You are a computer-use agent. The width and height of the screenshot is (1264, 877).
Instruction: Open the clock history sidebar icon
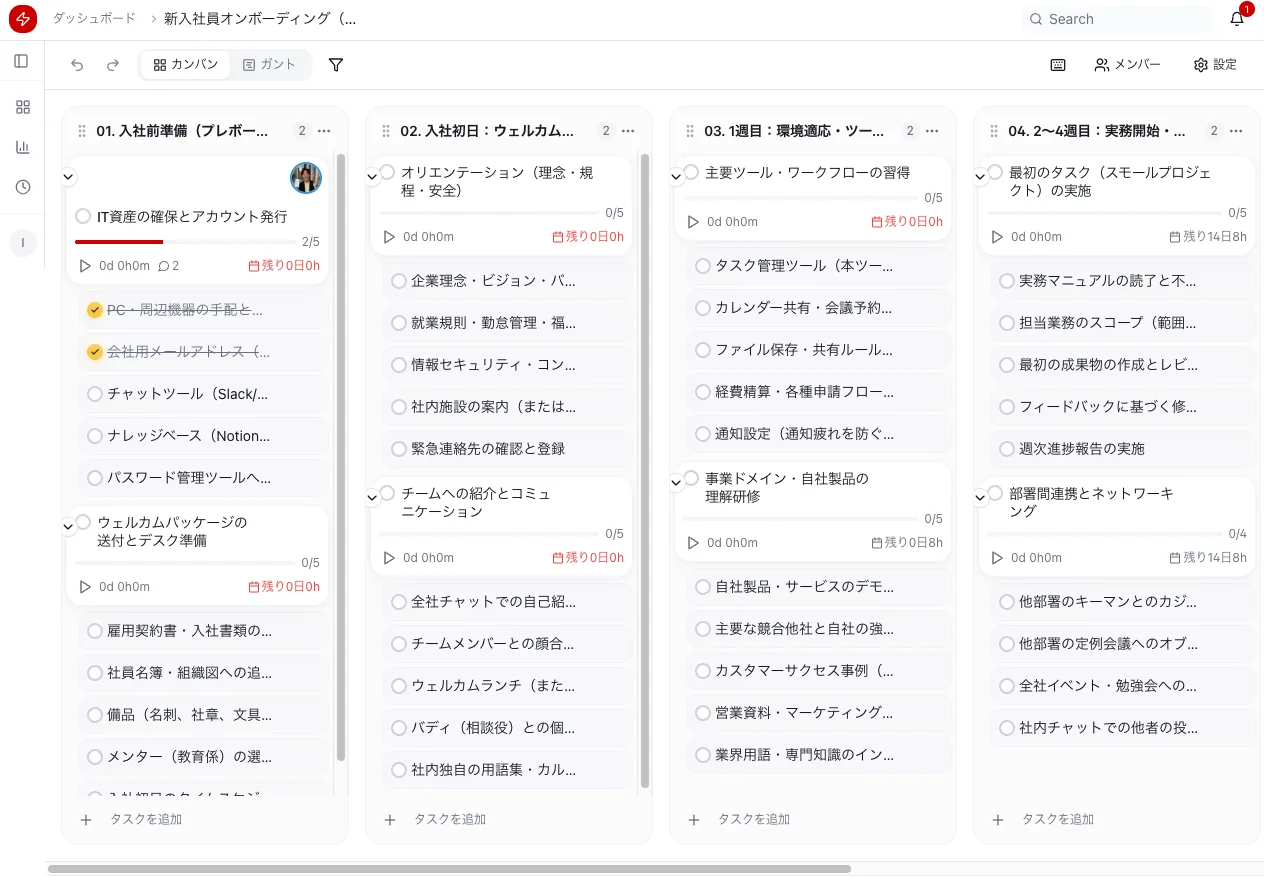click(23, 187)
